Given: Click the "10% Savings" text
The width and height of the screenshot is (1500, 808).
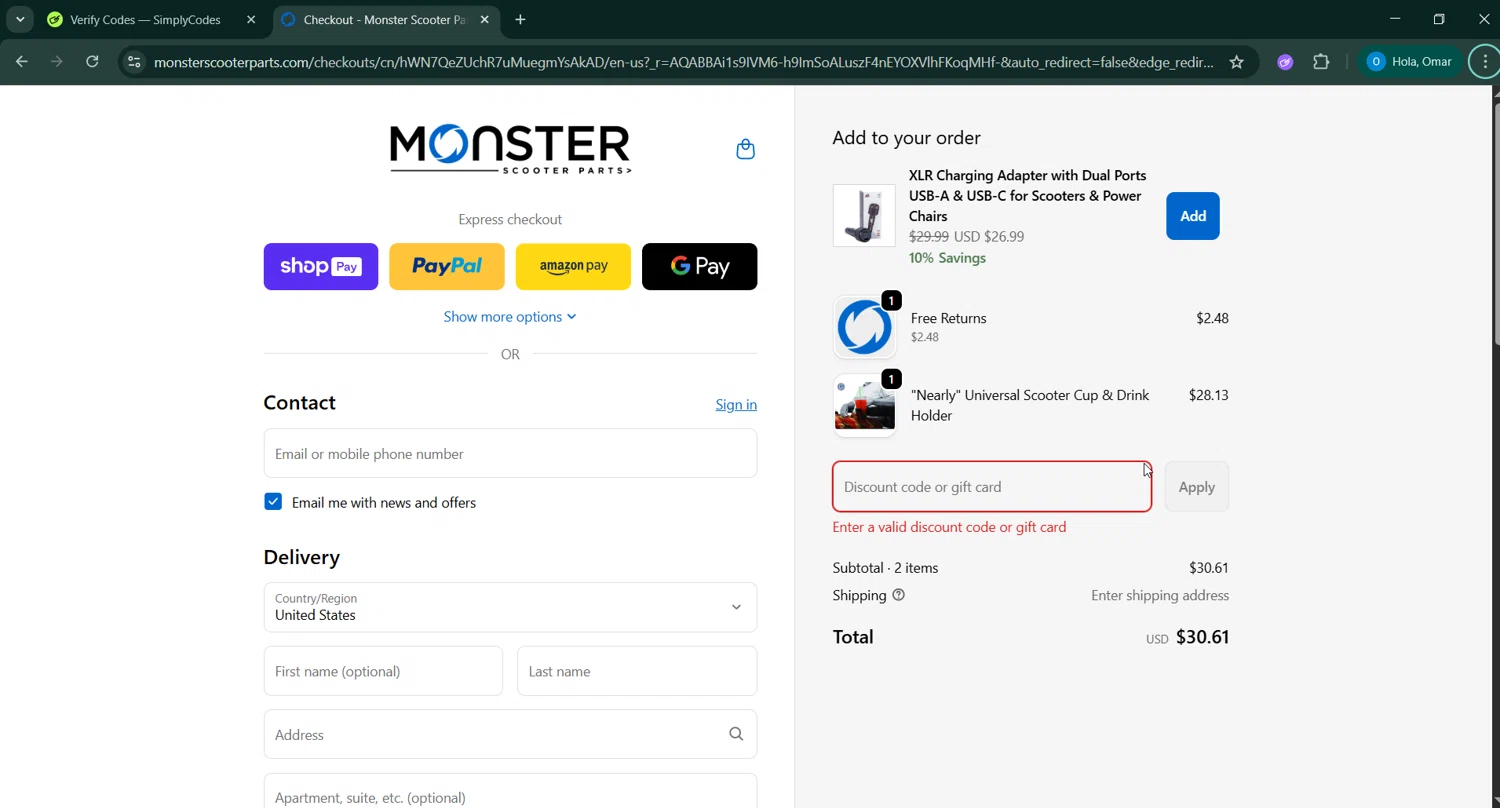Looking at the screenshot, I should [947, 258].
